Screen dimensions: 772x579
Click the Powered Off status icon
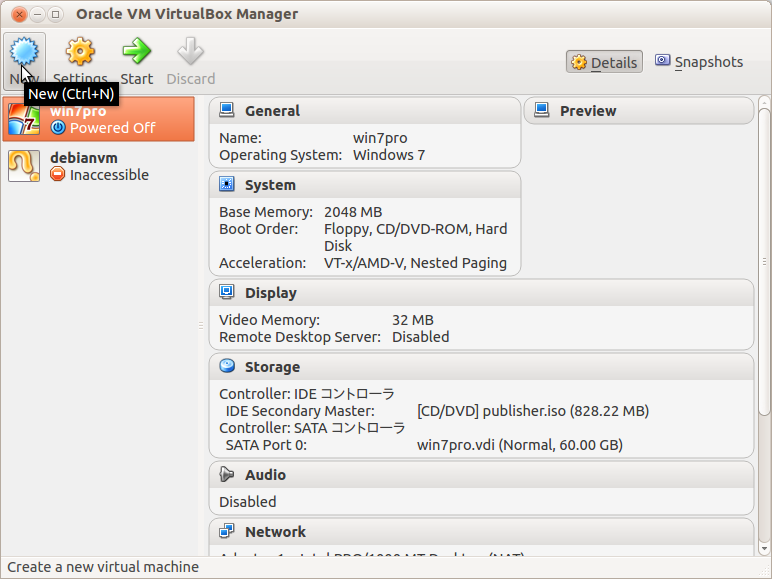[58, 128]
